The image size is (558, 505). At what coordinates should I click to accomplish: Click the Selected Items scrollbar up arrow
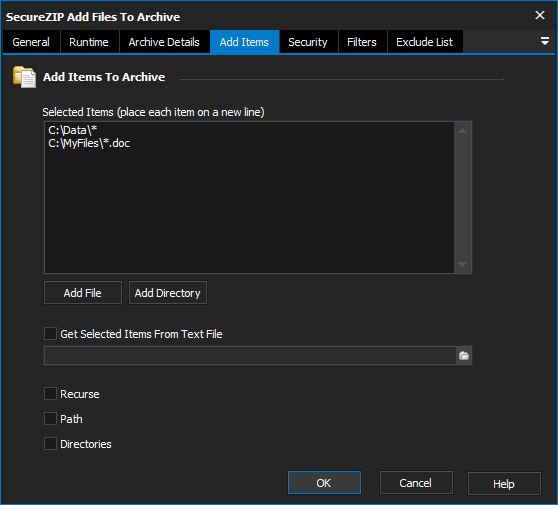coord(463,131)
